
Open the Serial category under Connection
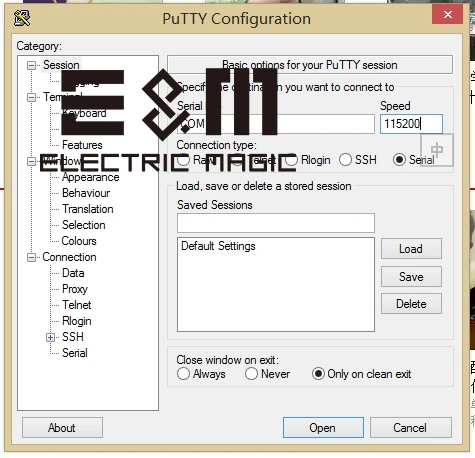(x=75, y=353)
